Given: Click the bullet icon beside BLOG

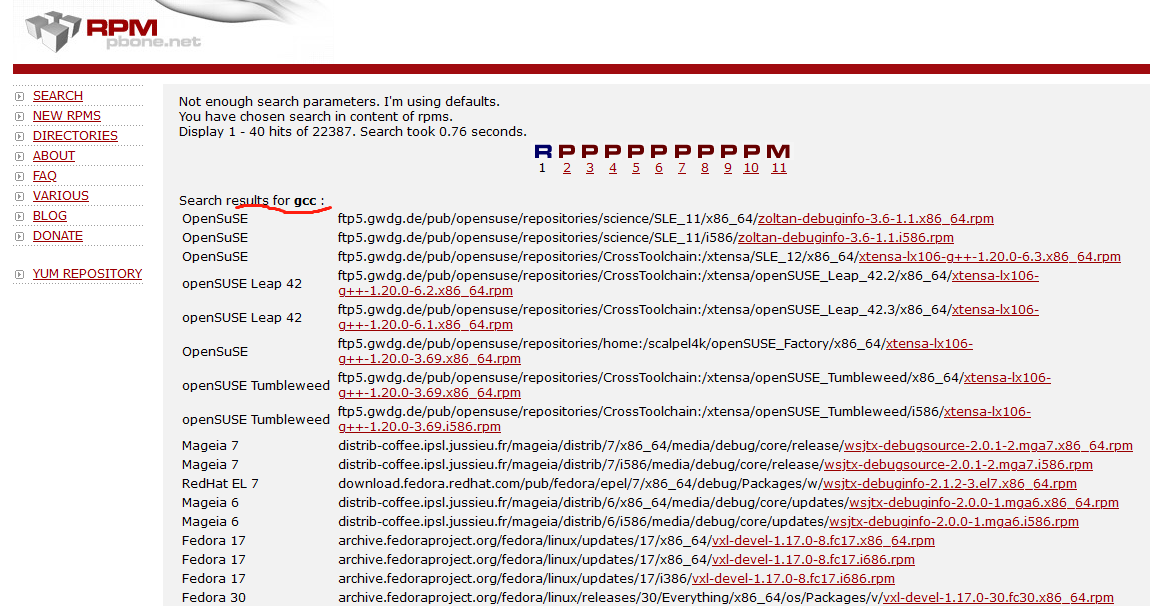Looking at the screenshot, I should 20,216.
